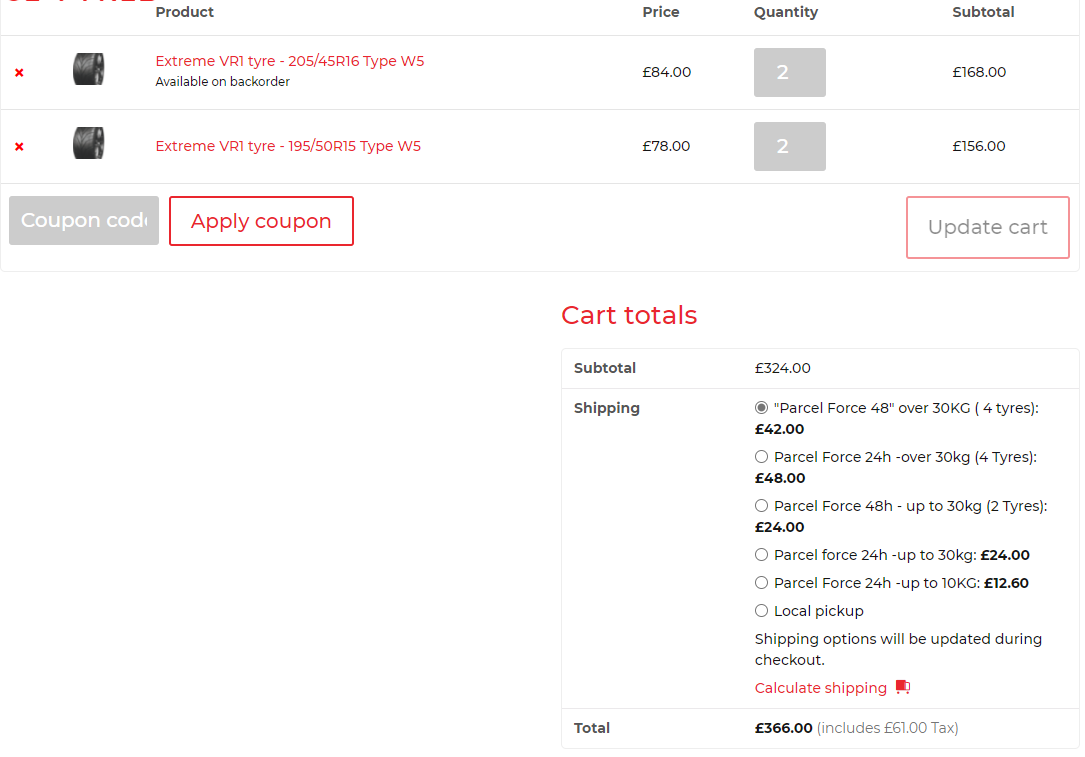Pick Parcel force 24h up to 30kg
Screen dimensions: 1085x757
(761, 555)
